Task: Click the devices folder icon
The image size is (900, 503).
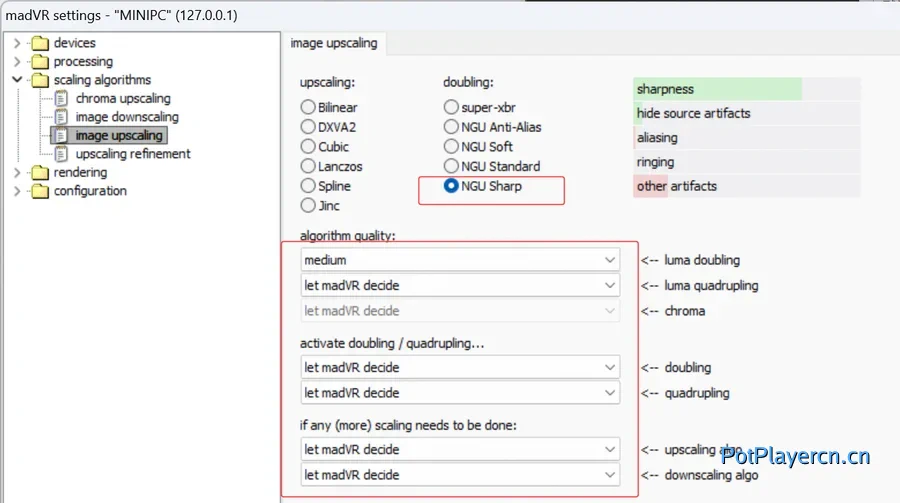Action: tap(40, 43)
